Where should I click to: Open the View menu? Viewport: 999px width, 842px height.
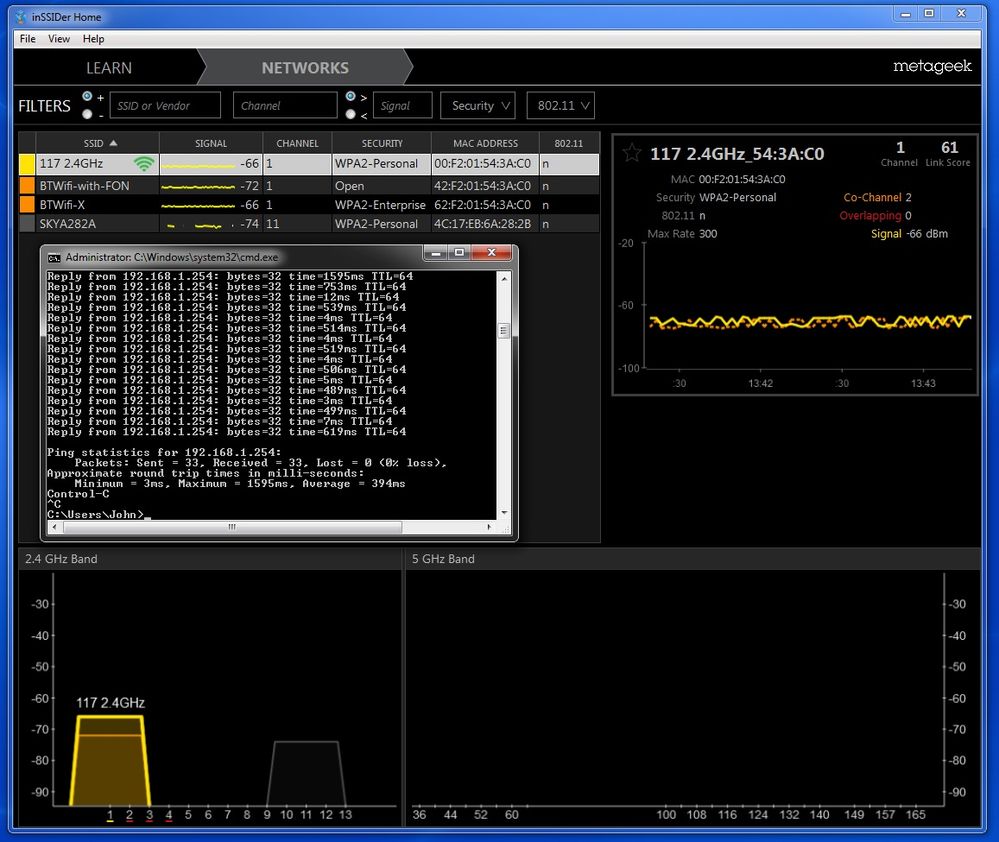(x=59, y=39)
